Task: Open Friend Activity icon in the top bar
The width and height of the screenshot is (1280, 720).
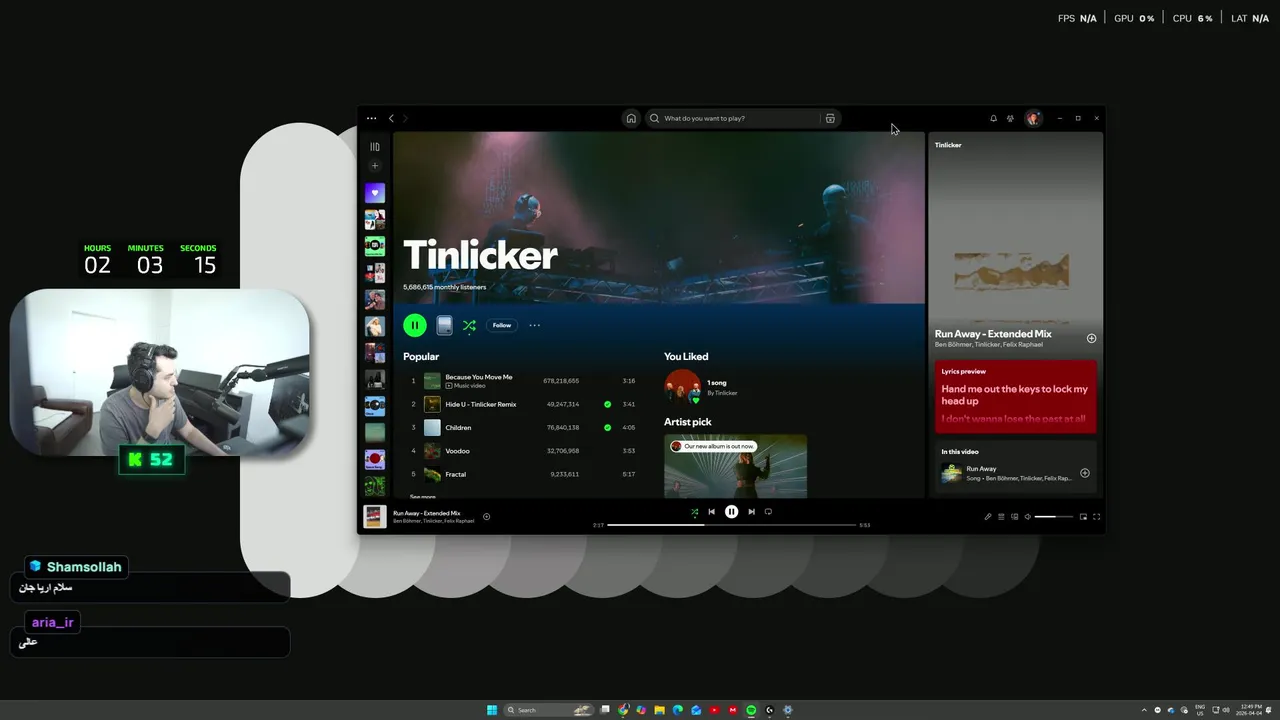Action: click(x=1010, y=118)
